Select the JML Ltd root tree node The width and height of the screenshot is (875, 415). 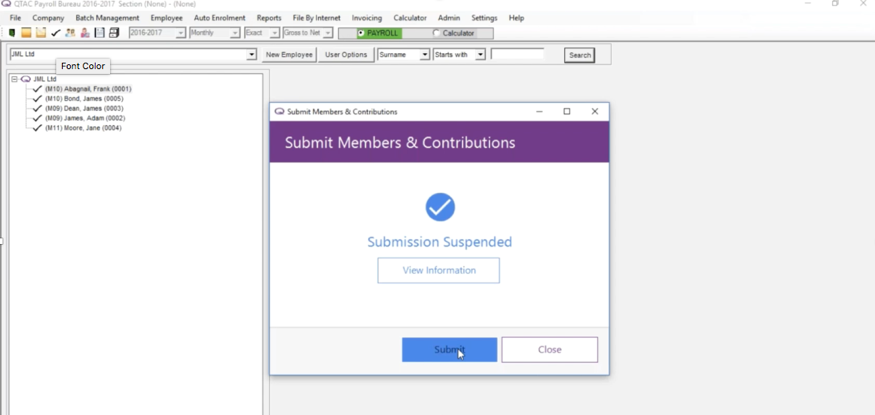[45, 79]
